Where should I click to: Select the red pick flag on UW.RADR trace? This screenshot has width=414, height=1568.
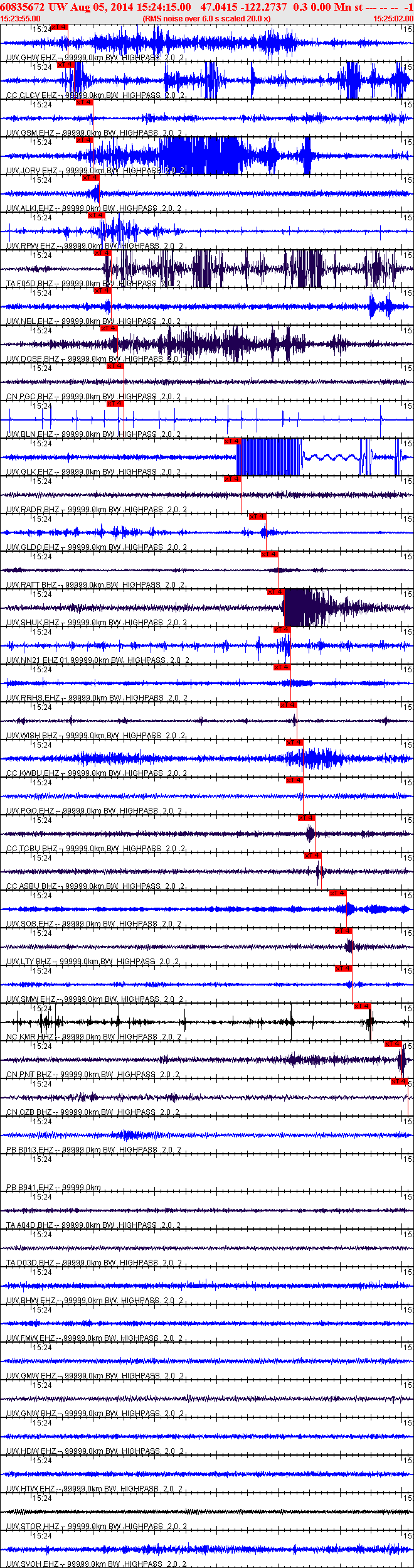(232, 479)
